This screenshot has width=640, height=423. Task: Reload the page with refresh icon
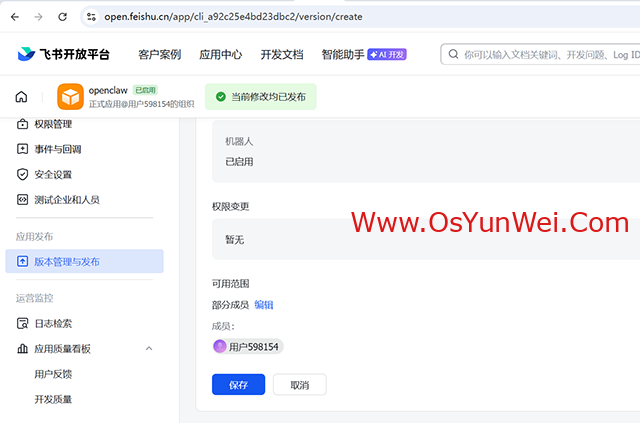coord(63,17)
